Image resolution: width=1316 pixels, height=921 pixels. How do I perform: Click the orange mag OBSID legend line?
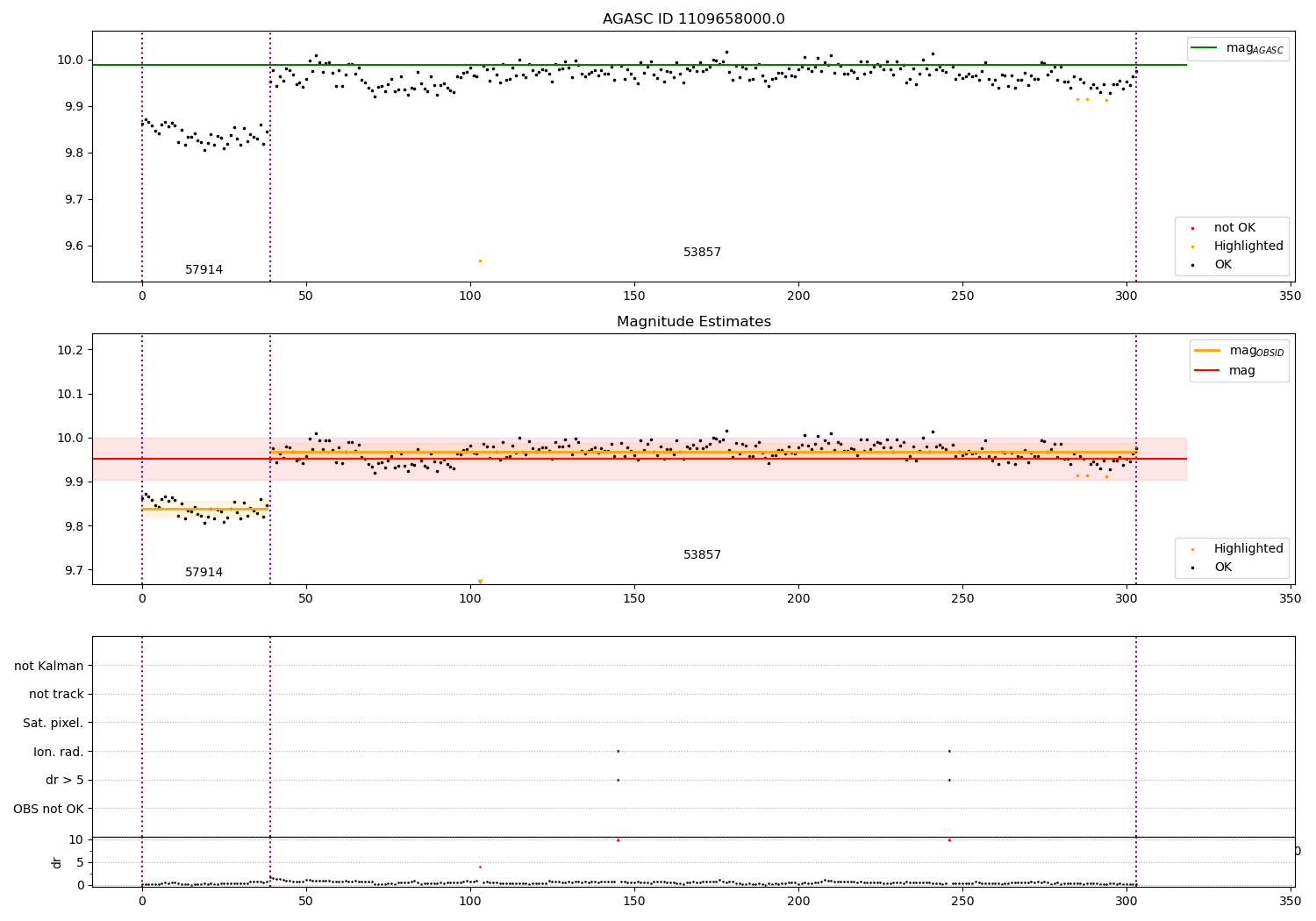[x=1207, y=350]
